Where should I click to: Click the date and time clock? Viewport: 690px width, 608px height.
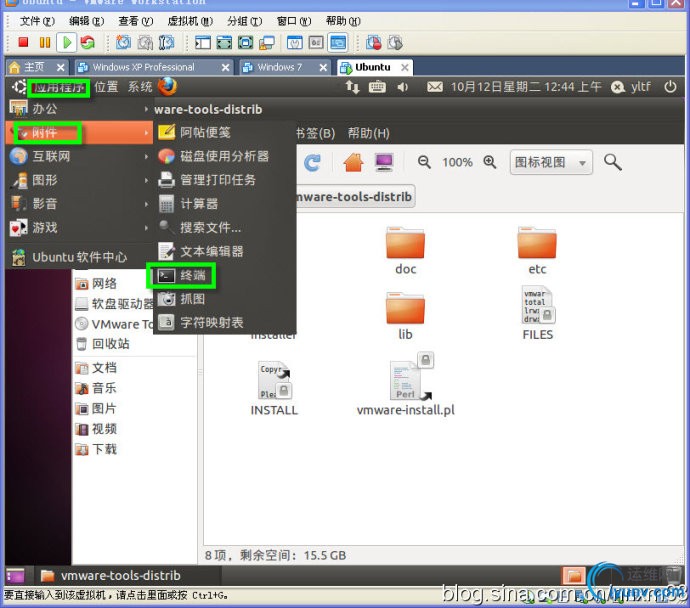point(526,87)
